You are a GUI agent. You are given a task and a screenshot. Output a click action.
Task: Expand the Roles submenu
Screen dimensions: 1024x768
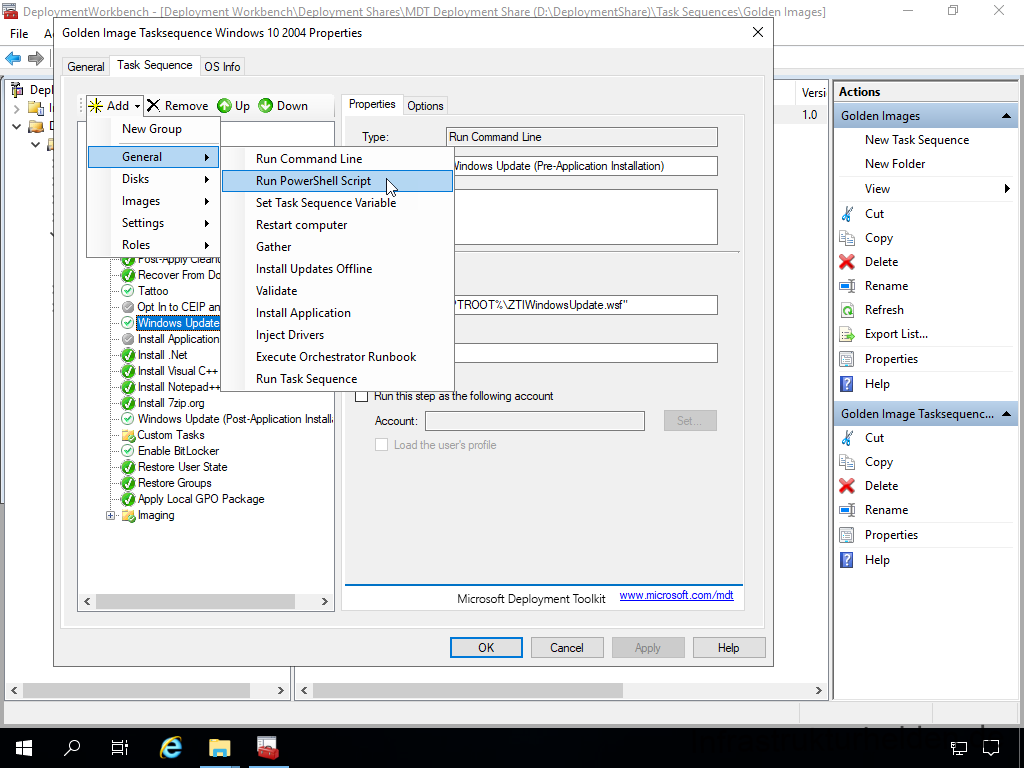click(153, 245)
